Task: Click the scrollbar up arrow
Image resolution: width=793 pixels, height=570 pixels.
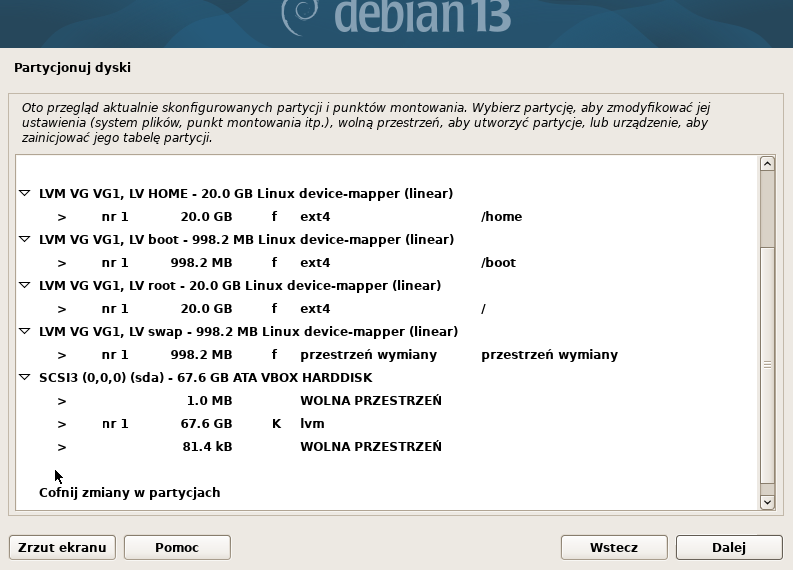Action: point(767,163)
